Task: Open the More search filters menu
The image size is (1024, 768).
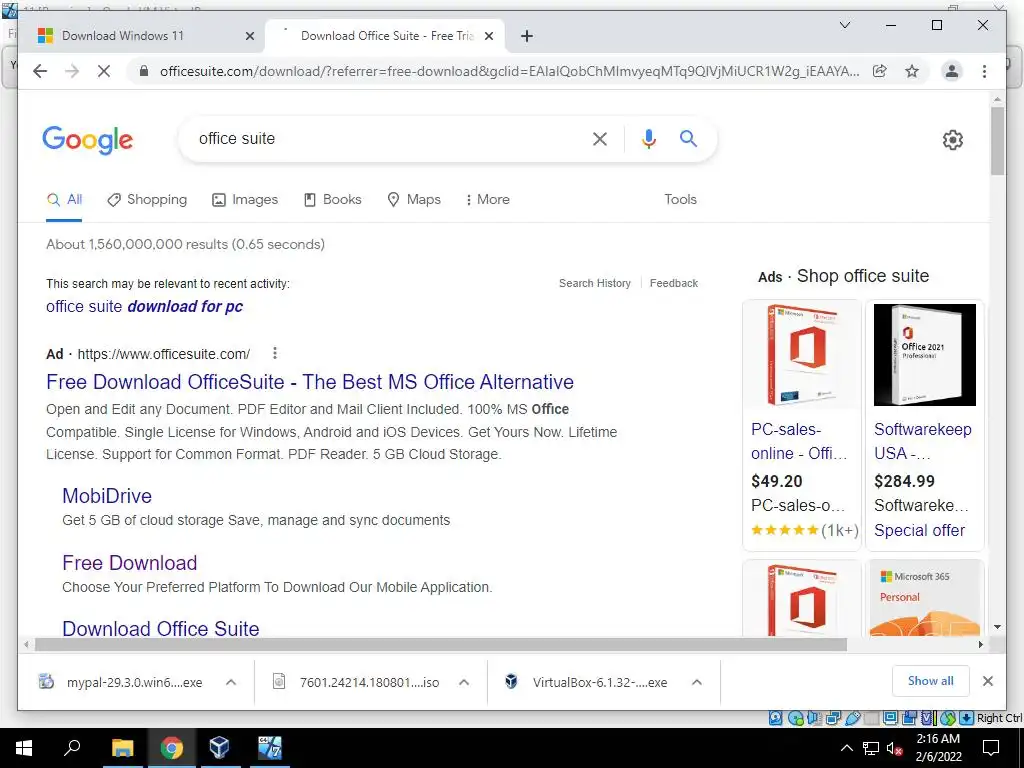Action: [487, 200]
